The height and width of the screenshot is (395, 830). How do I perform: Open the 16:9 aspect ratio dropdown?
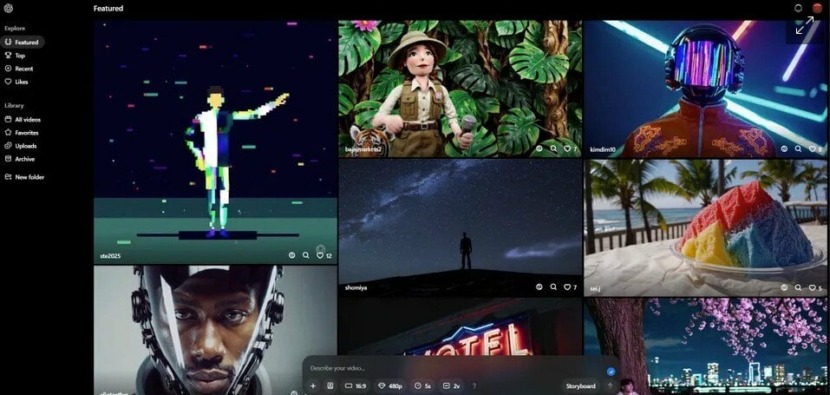point(355,386)
